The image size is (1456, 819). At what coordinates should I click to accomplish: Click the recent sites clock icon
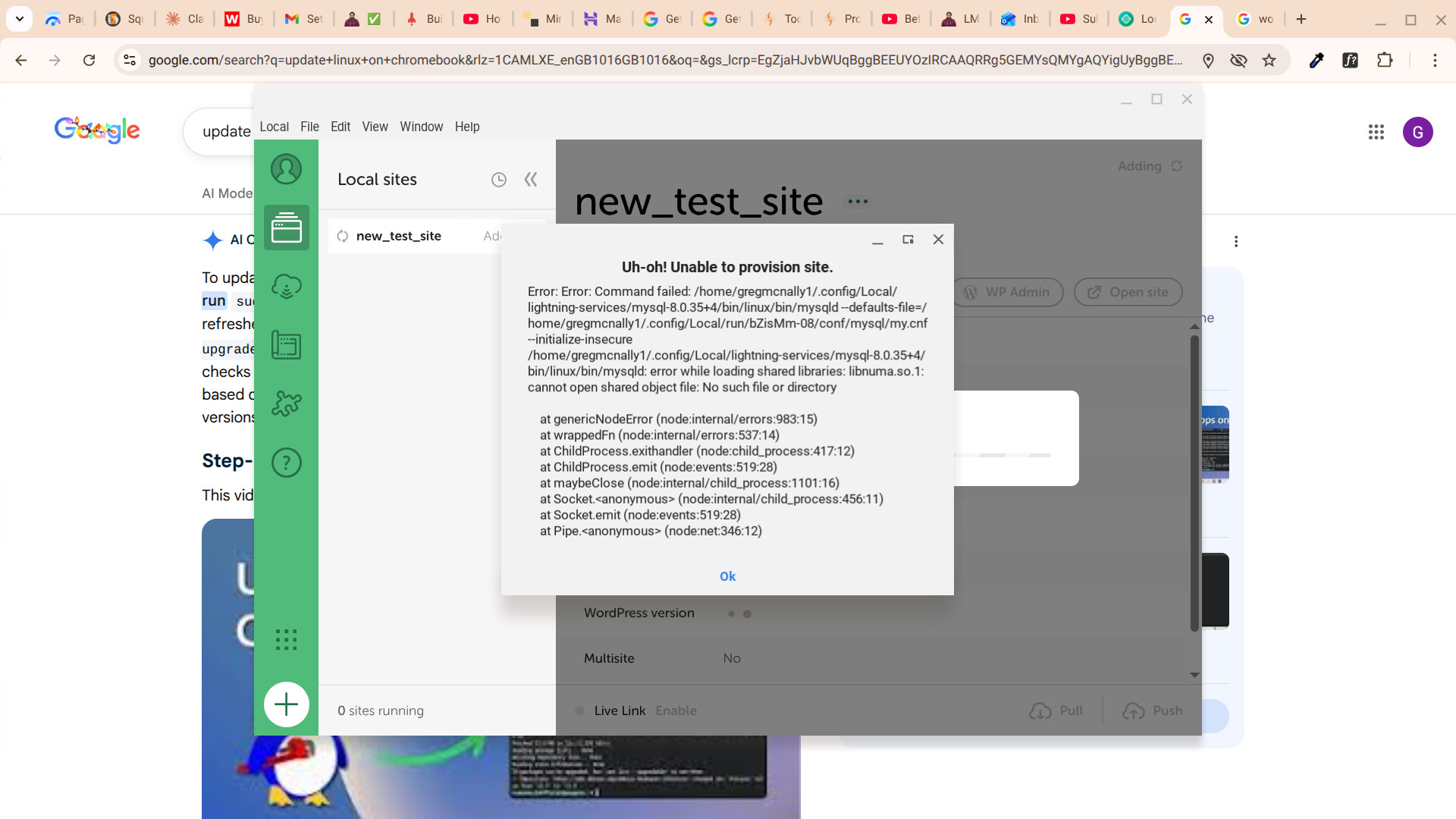pos(498,180)
